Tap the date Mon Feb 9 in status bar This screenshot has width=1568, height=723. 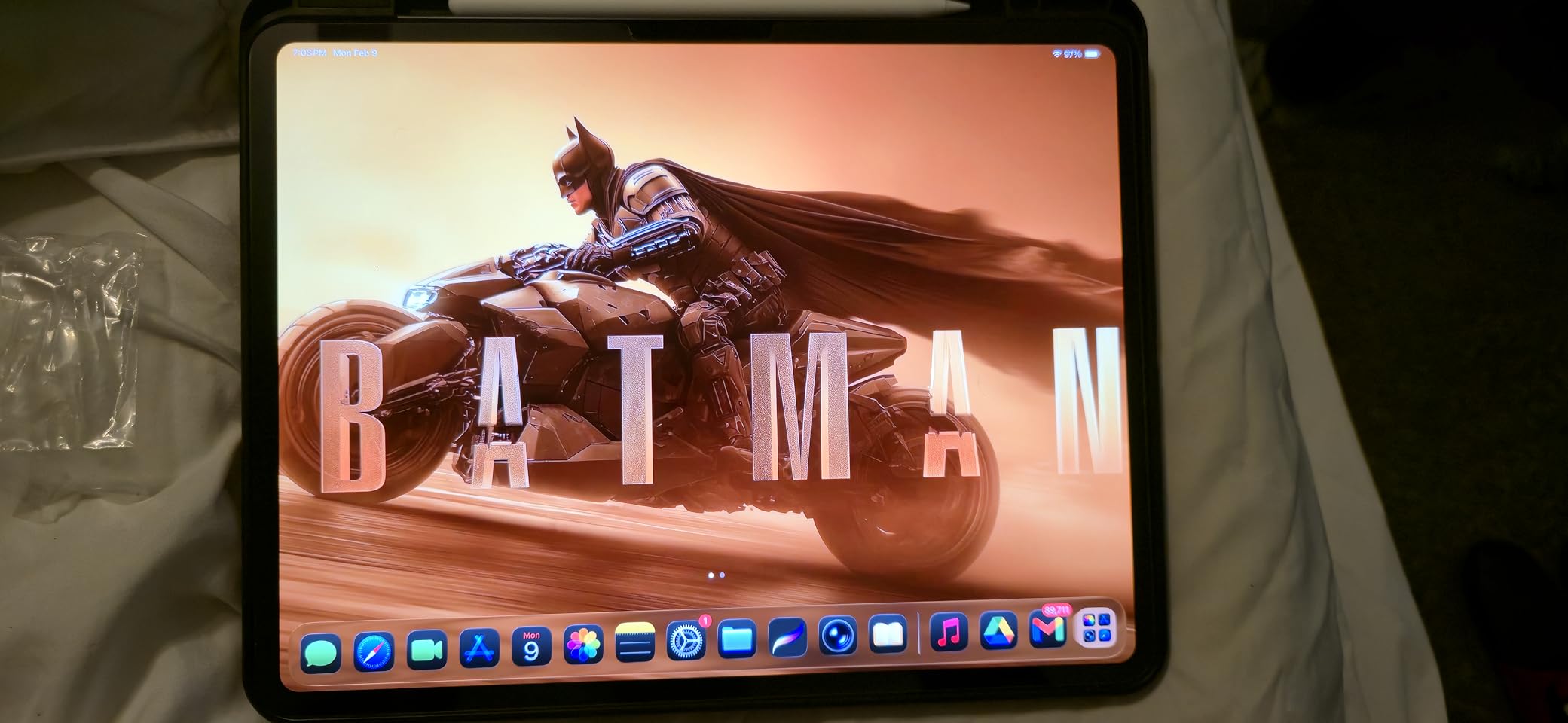point(355,53)
